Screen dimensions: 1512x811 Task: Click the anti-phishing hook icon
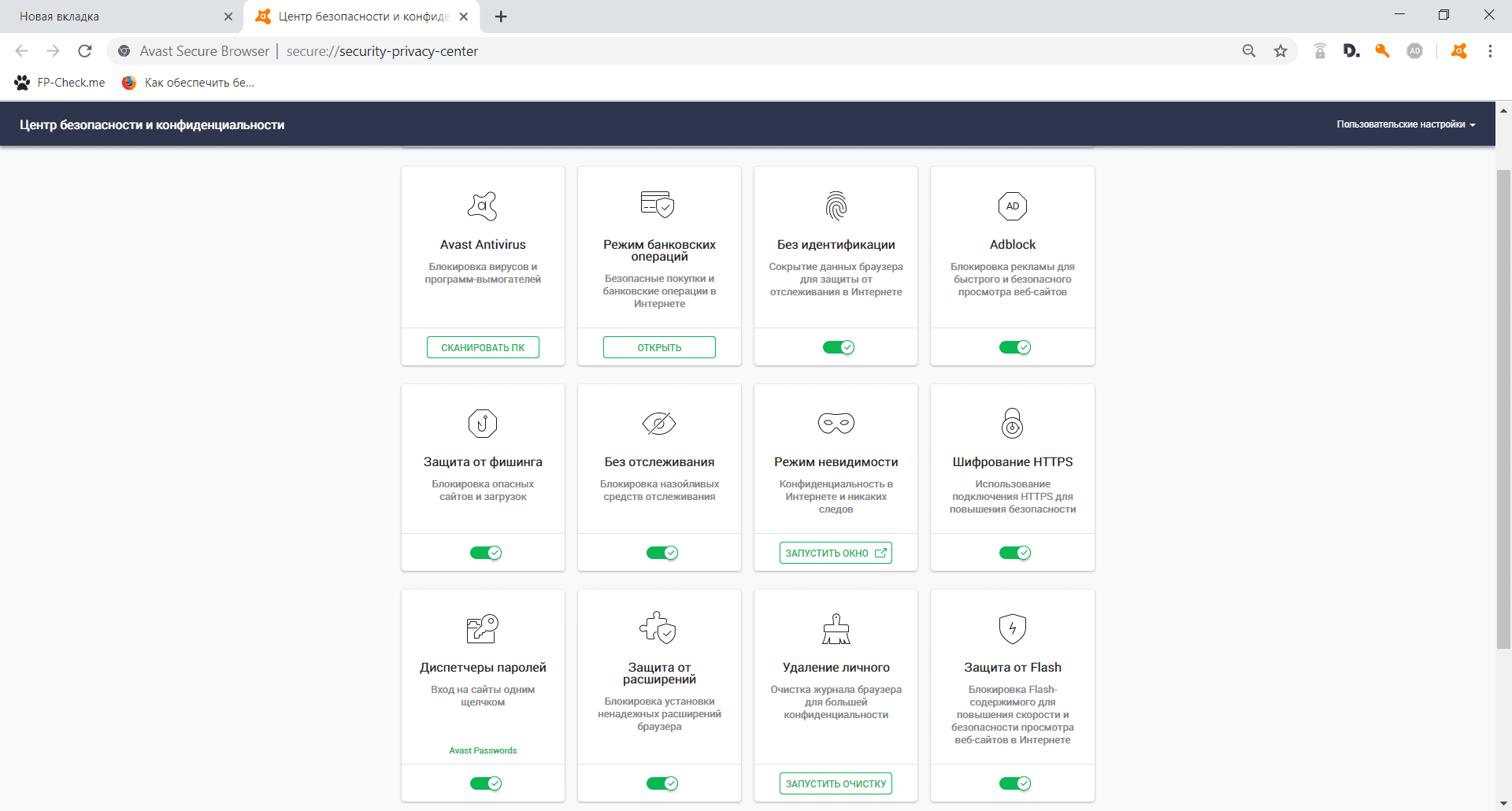483,424
